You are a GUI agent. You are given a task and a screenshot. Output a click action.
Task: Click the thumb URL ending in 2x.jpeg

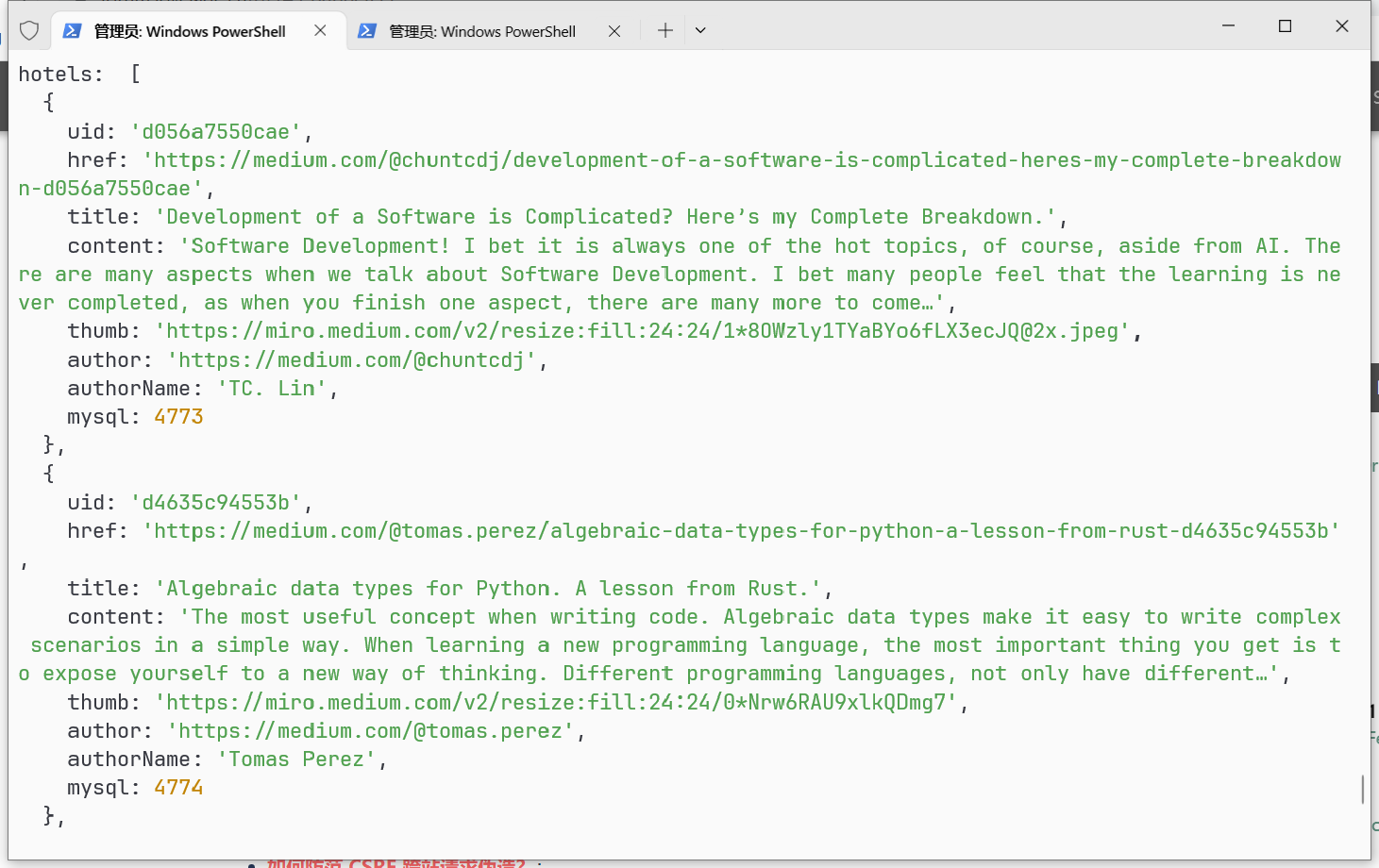642,331
